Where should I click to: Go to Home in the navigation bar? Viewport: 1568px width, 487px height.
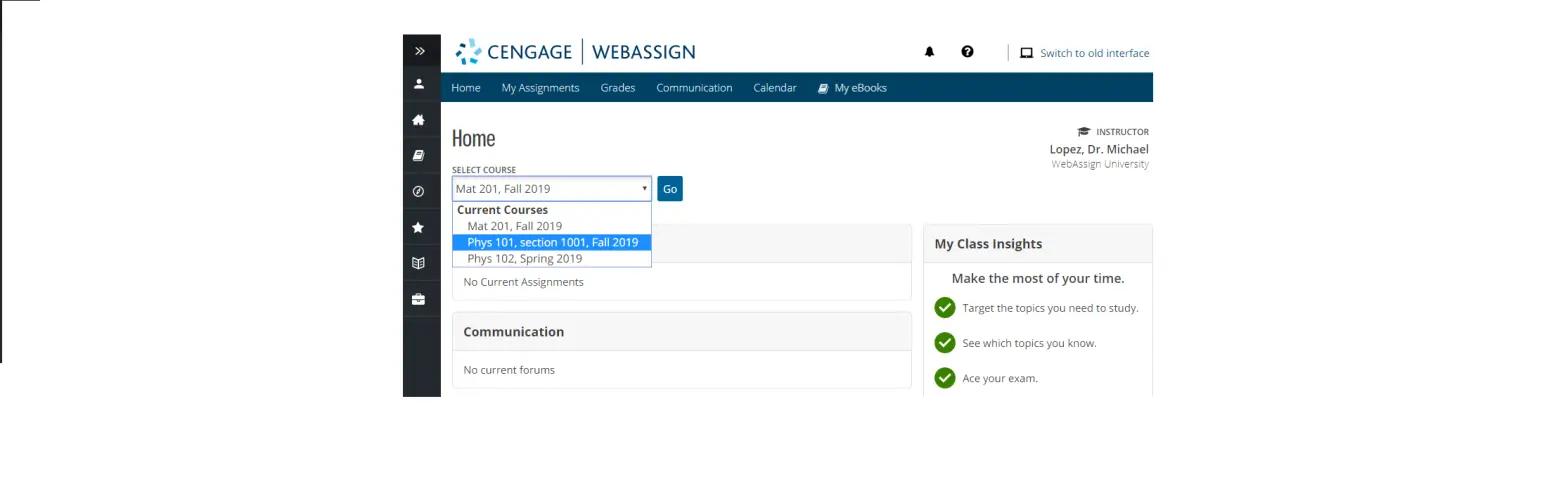pos(466,88)
